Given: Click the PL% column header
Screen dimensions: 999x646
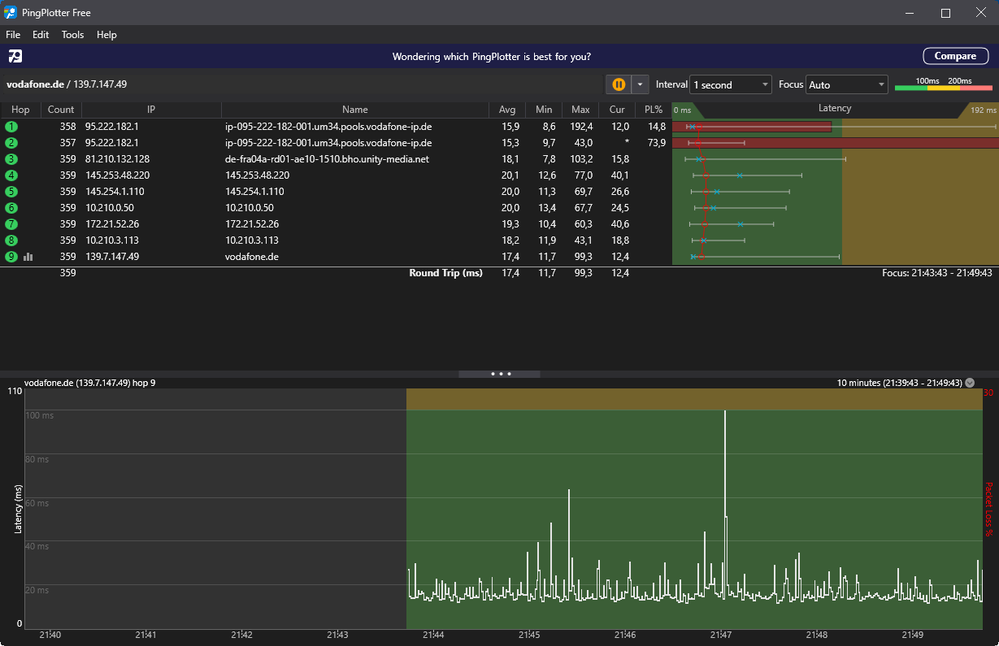Looking at the screenshot, I should [654, 109].
